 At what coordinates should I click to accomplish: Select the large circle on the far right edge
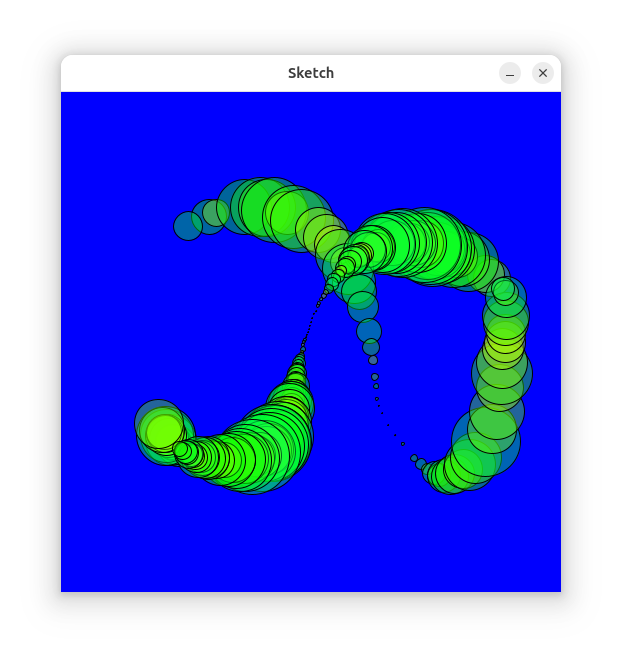[x=502, y=373]
